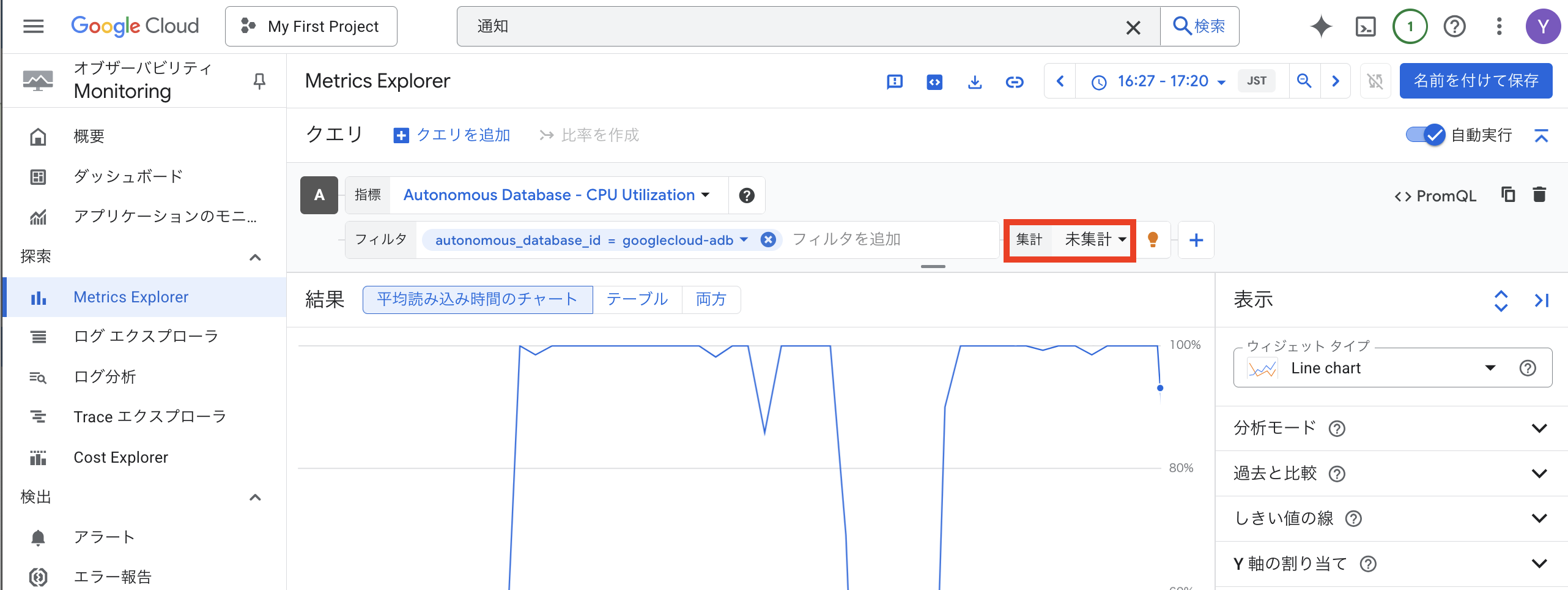Open the navigation hamburger menu
The height and width of the screenshot is (590, 1568).
click(33, 26)
